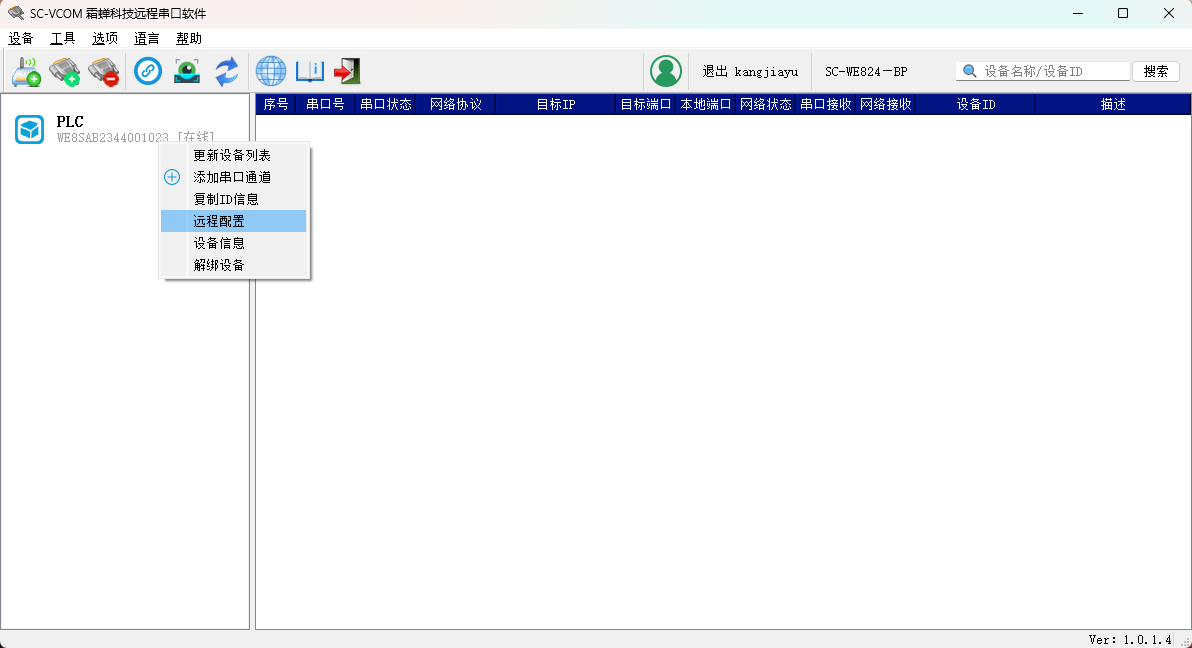Select 解绑设备 in context menu
Image resolution: width=1192 pixels, height=648 pixels.
pos(233,265)
